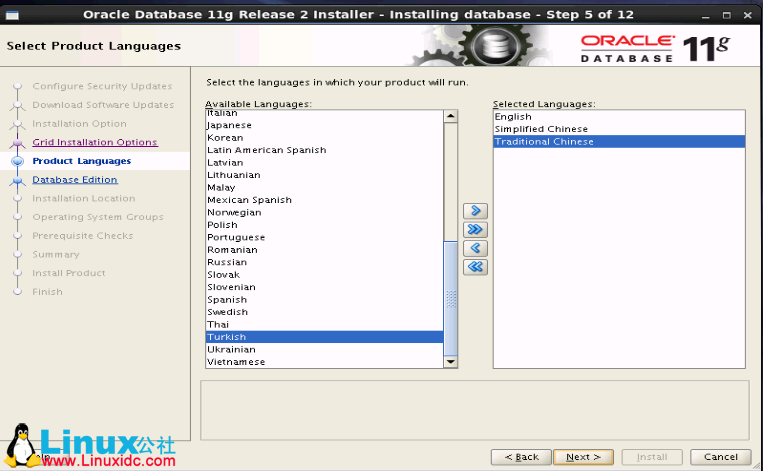Select Slovak language entry

pyautogui.click(x=325, y=274)
